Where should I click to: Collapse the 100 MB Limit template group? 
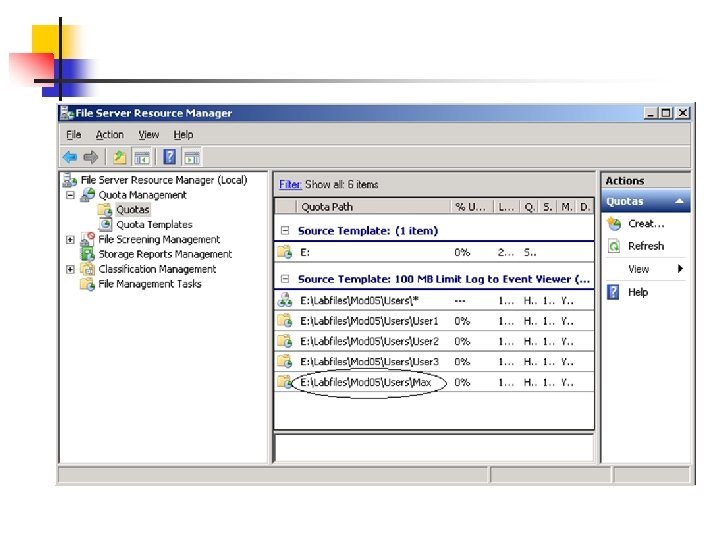[285, 279]
